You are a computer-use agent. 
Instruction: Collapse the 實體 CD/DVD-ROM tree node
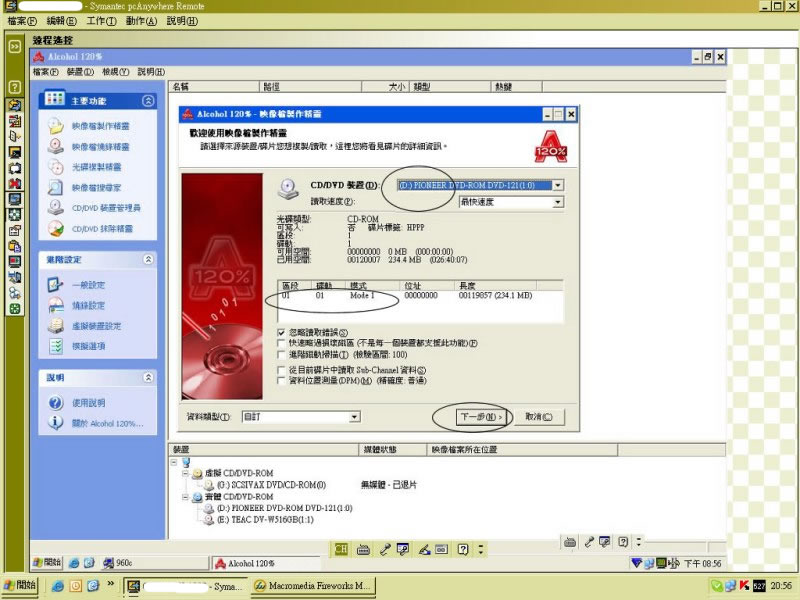click(185, 497)
